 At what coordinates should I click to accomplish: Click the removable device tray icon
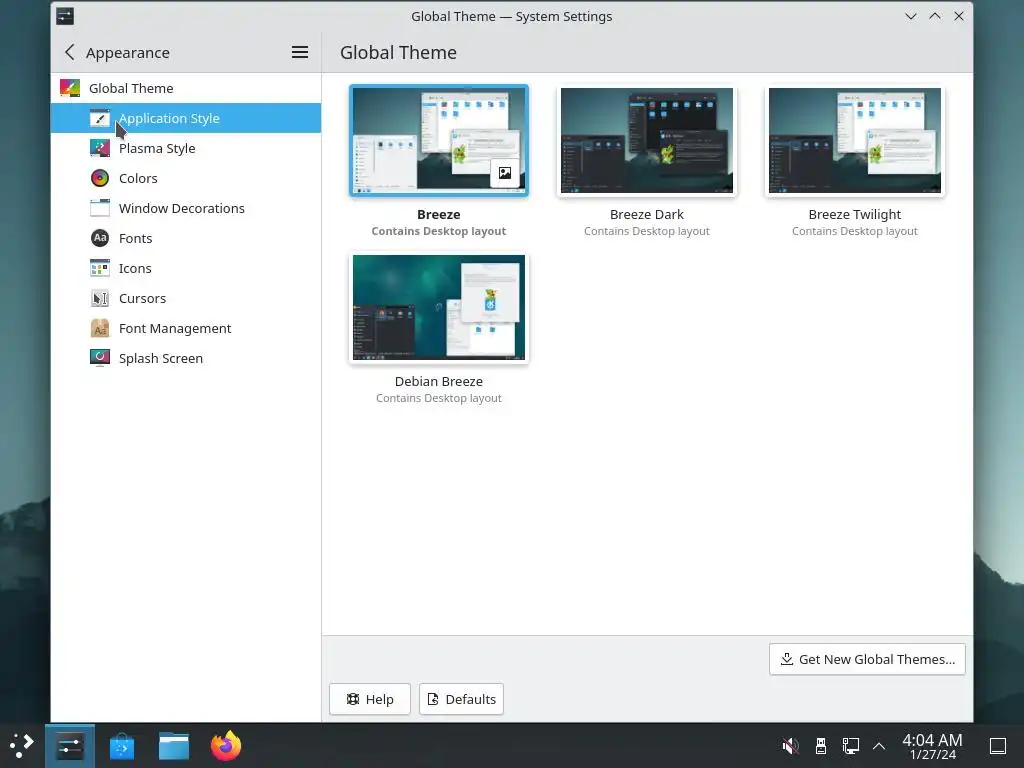point(821,746)
